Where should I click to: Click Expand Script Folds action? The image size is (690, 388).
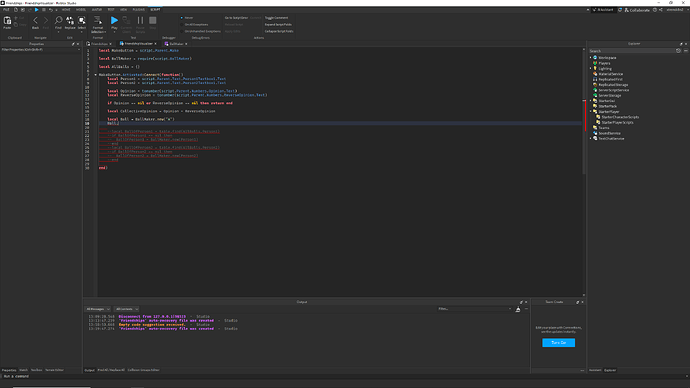click(278, 25)
